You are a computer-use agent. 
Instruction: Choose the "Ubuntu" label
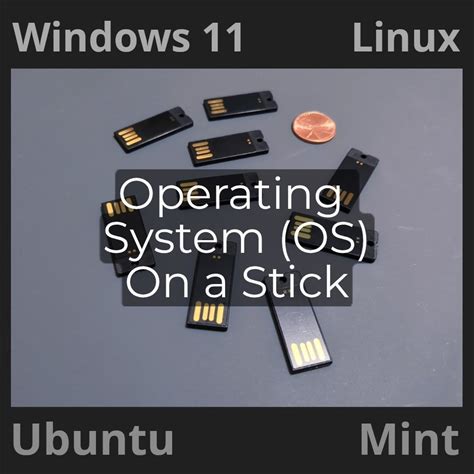pos(93,439)
